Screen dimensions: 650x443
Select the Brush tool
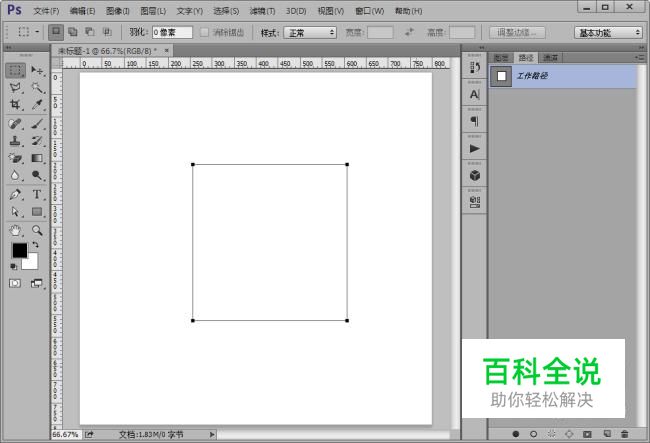(37, 123)
